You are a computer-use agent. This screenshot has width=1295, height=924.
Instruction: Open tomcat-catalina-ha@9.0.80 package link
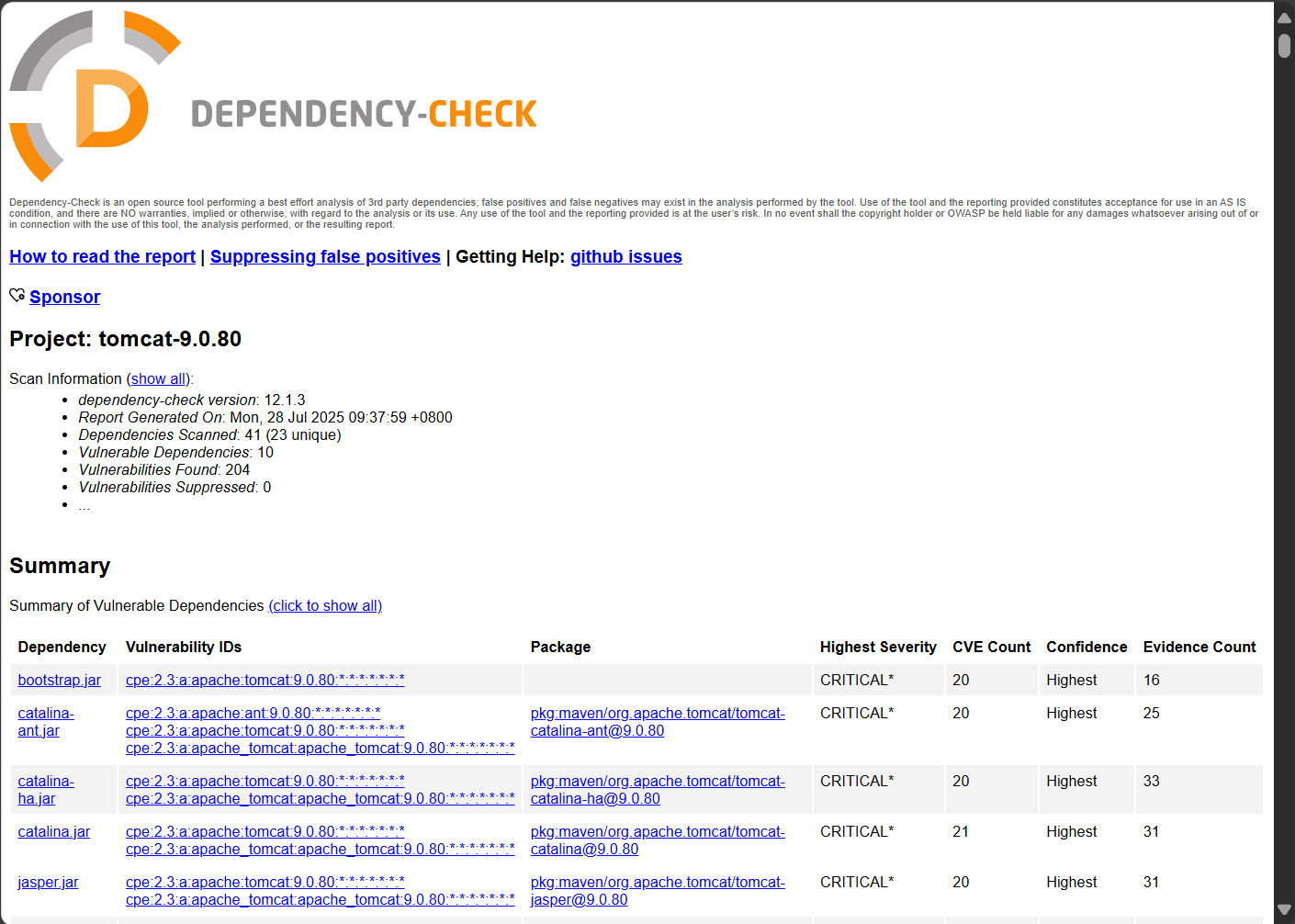(658, 790)
